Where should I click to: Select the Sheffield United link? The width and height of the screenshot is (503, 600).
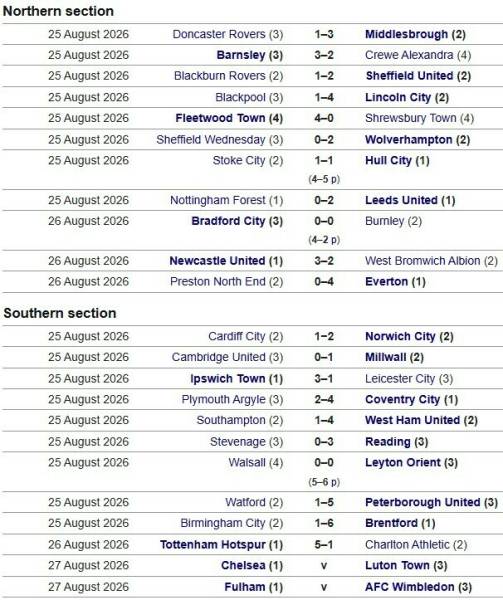point(409,76)
